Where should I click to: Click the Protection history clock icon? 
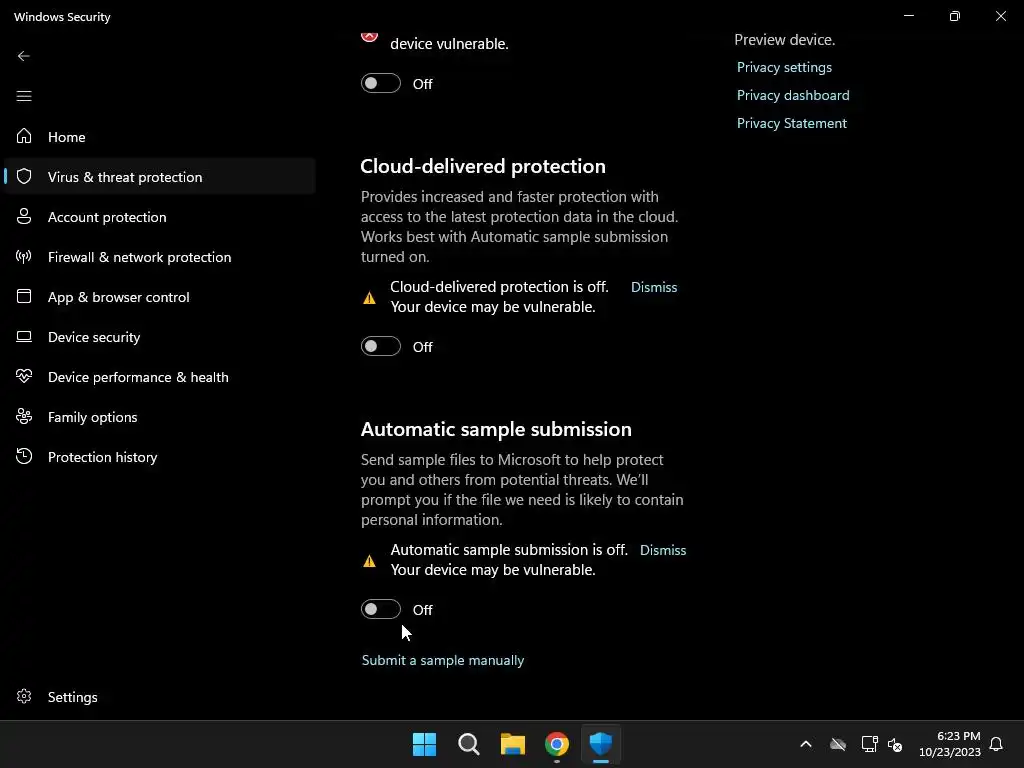point(24,456)
